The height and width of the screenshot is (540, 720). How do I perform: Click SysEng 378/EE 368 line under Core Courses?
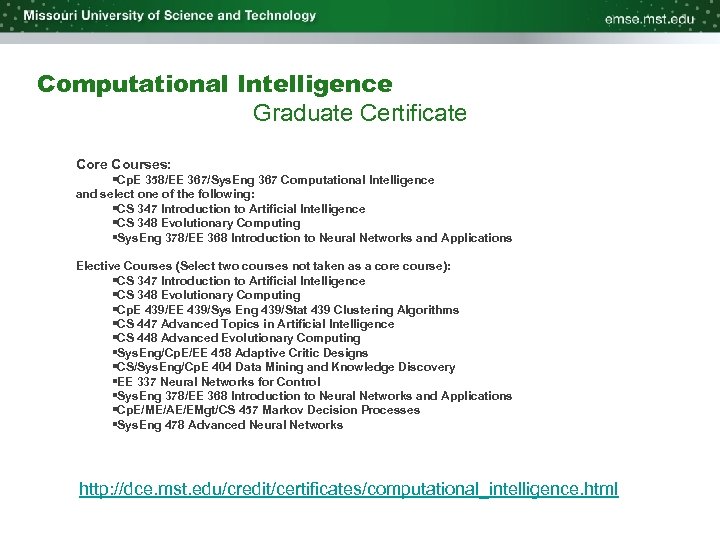pyautogui.click(x=312, y=238)
